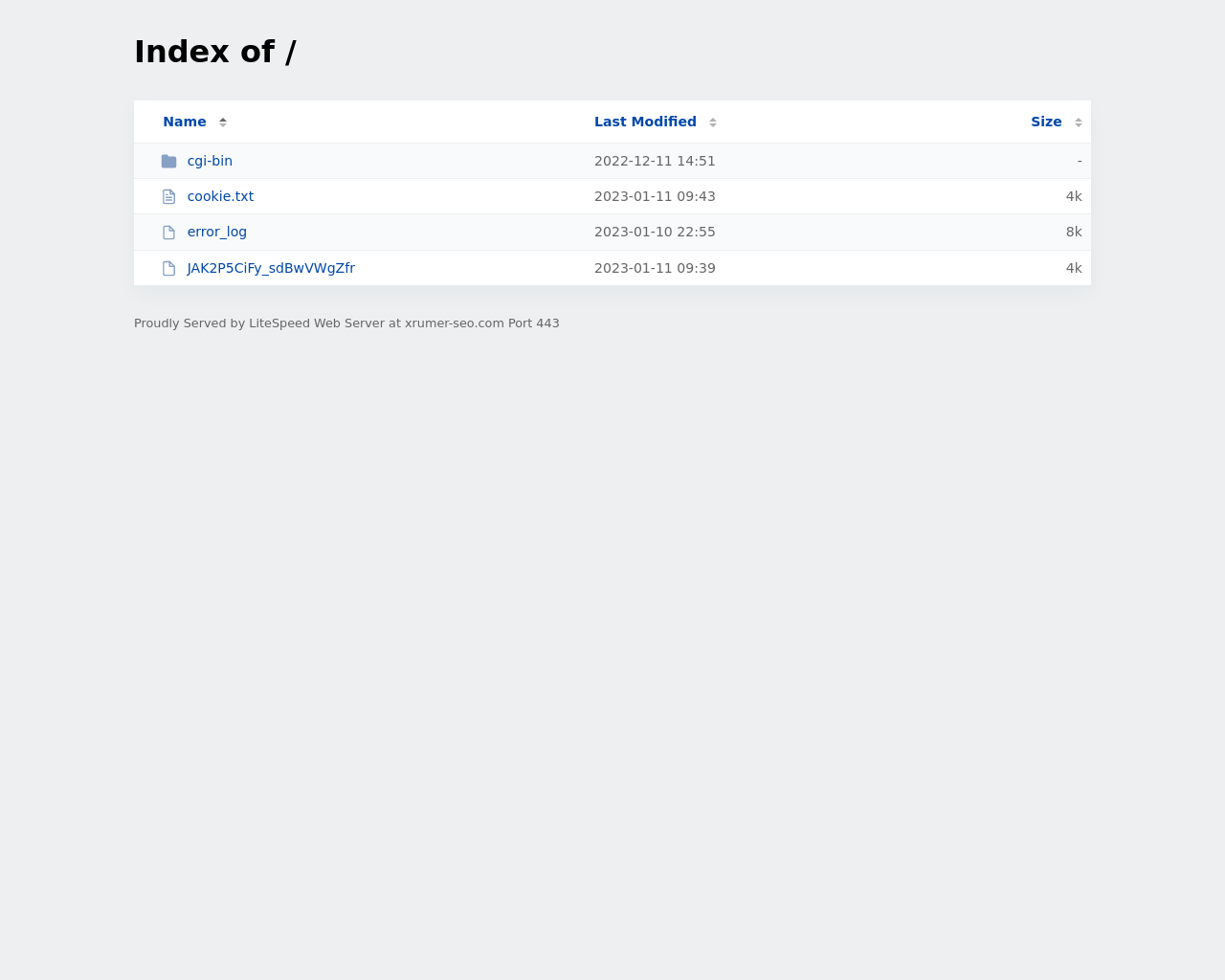
Task: Select the date 2023-01-11 09:43
Action: [x=655, y=196]
